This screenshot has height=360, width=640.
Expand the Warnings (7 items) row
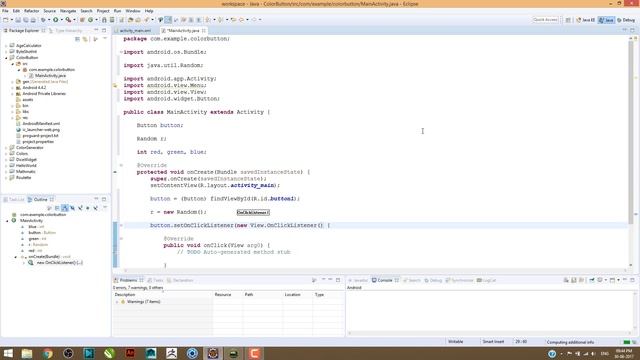point(118,302)
